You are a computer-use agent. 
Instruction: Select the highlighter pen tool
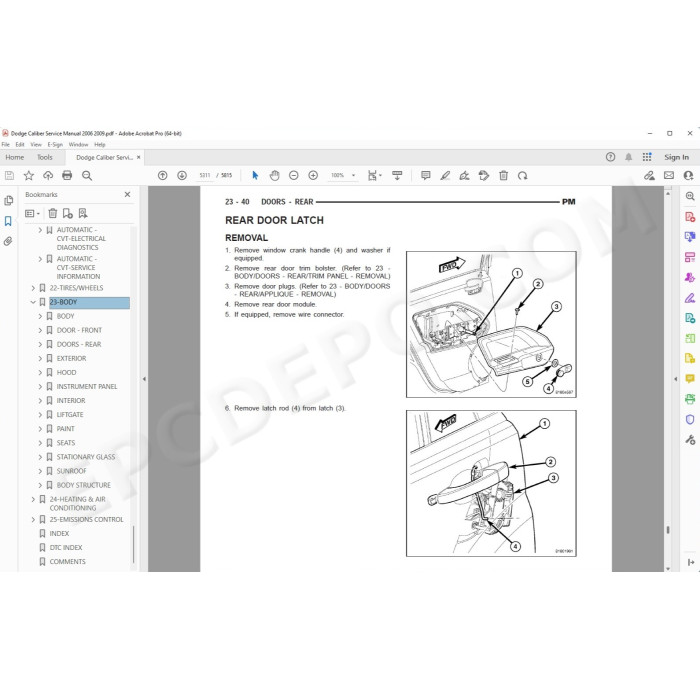(445, 175)
